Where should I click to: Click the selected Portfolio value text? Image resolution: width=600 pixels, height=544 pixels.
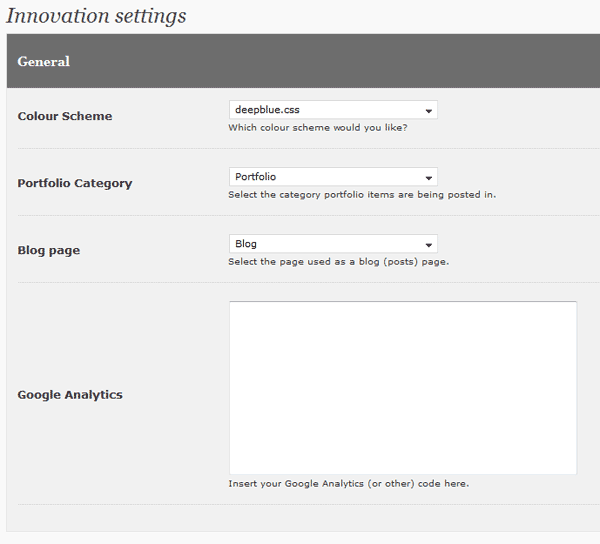(x=255, y=177)
